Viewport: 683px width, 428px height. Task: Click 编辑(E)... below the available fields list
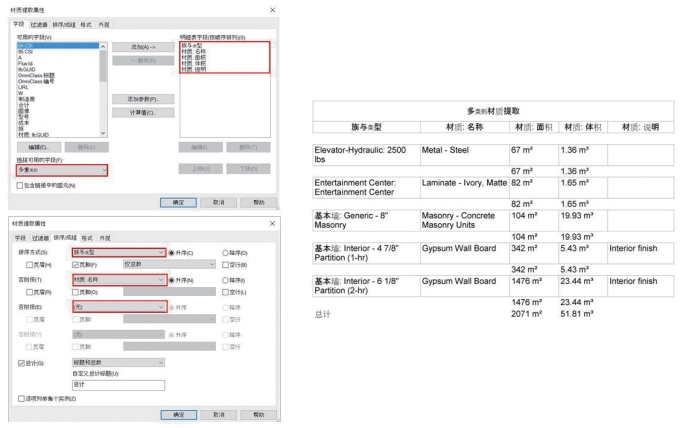pos(38,147)
